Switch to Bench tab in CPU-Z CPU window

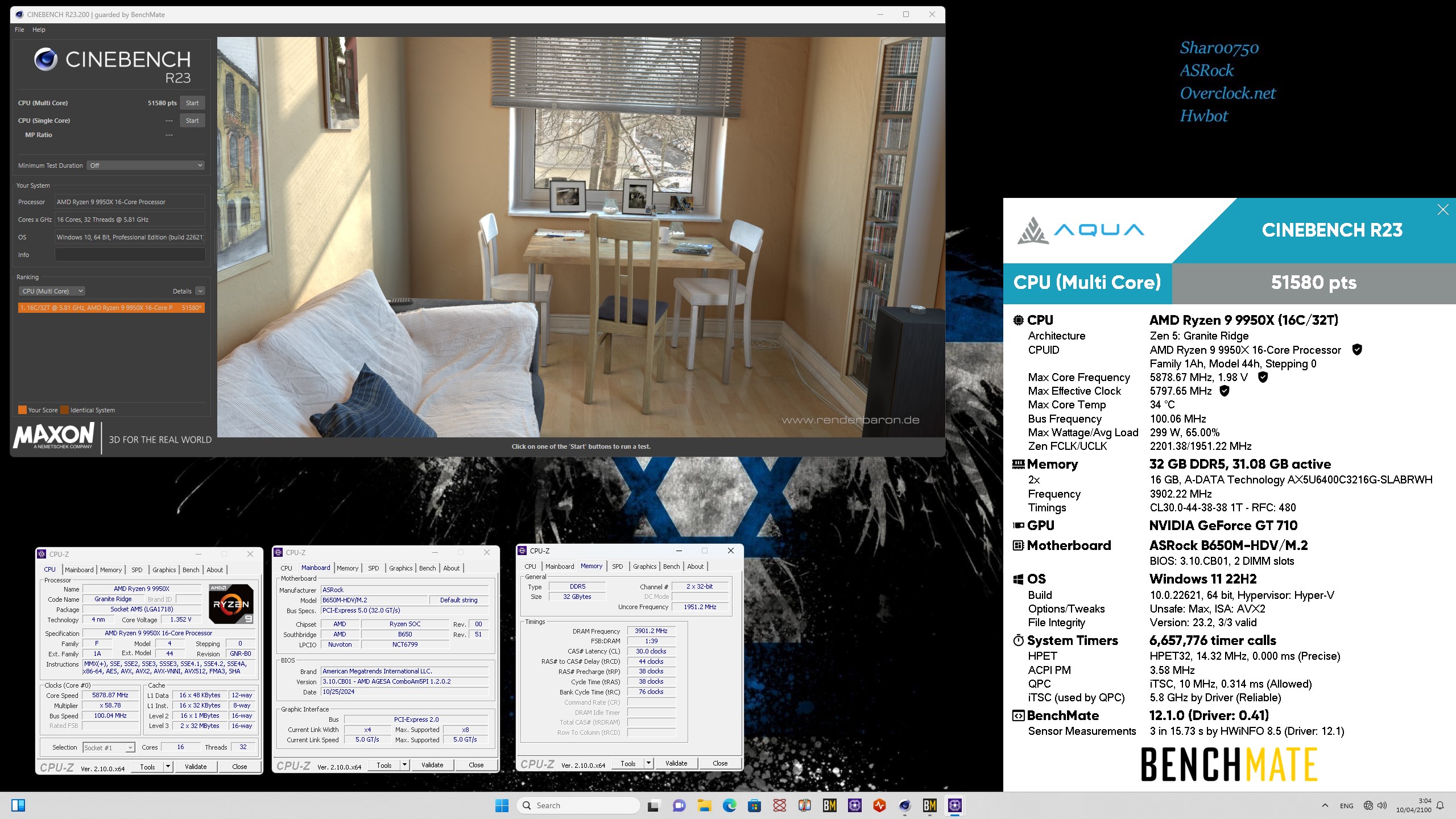[191, 570]
